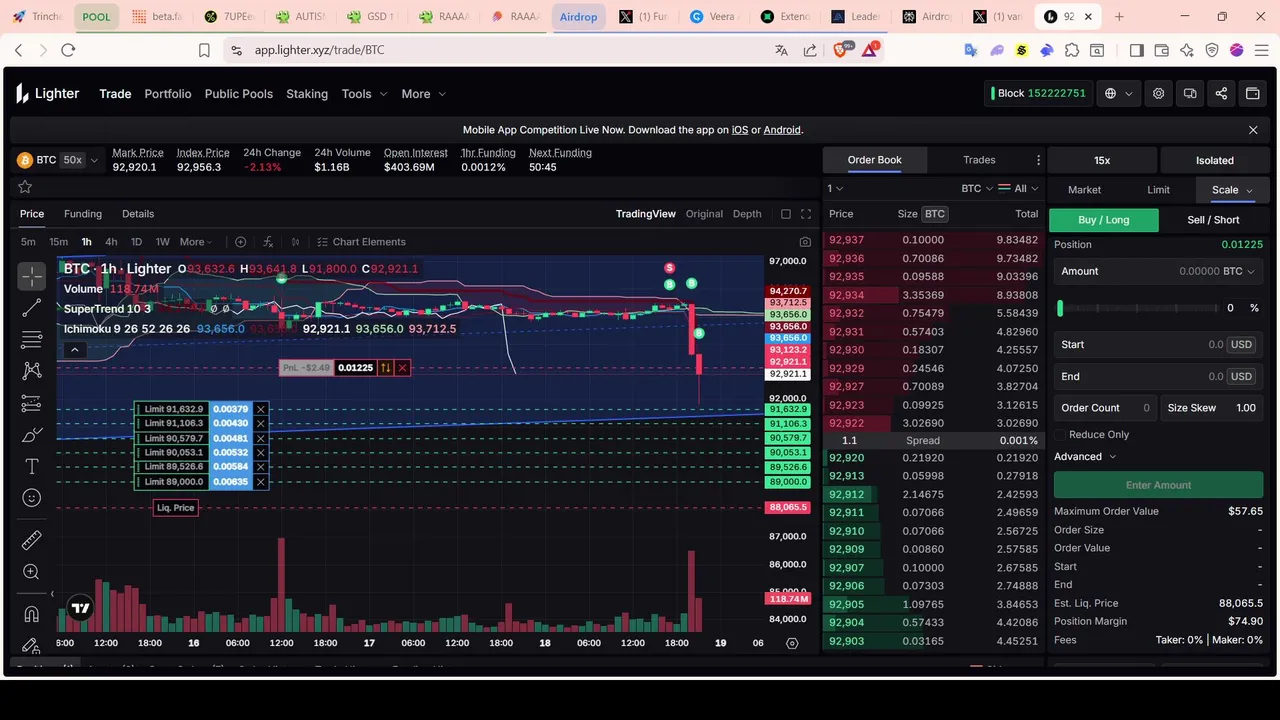Viewport: 1280px width, 720px height.
Task: Select Sell / Short side
Action: [x=1213, y=220]
